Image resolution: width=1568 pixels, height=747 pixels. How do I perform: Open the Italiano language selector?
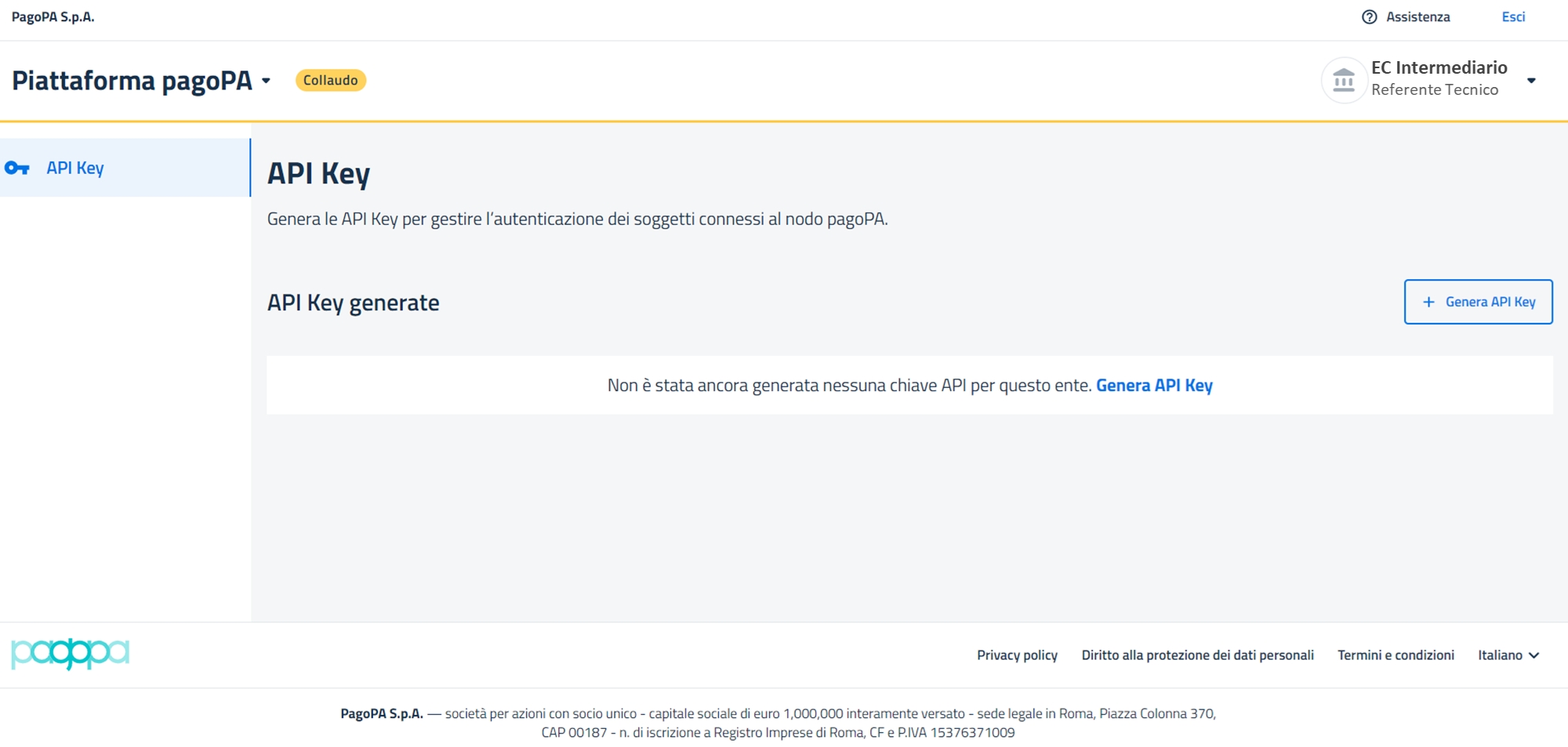[1508, 655]
